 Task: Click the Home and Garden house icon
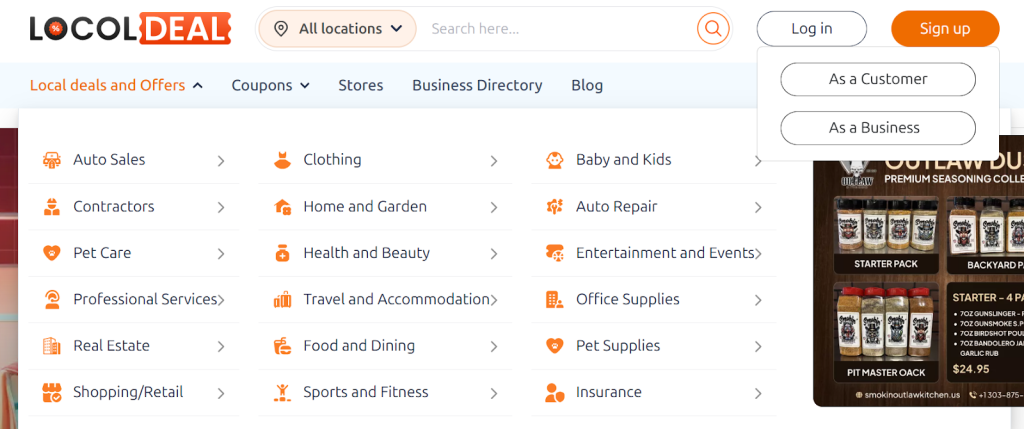tap(282, 206)
